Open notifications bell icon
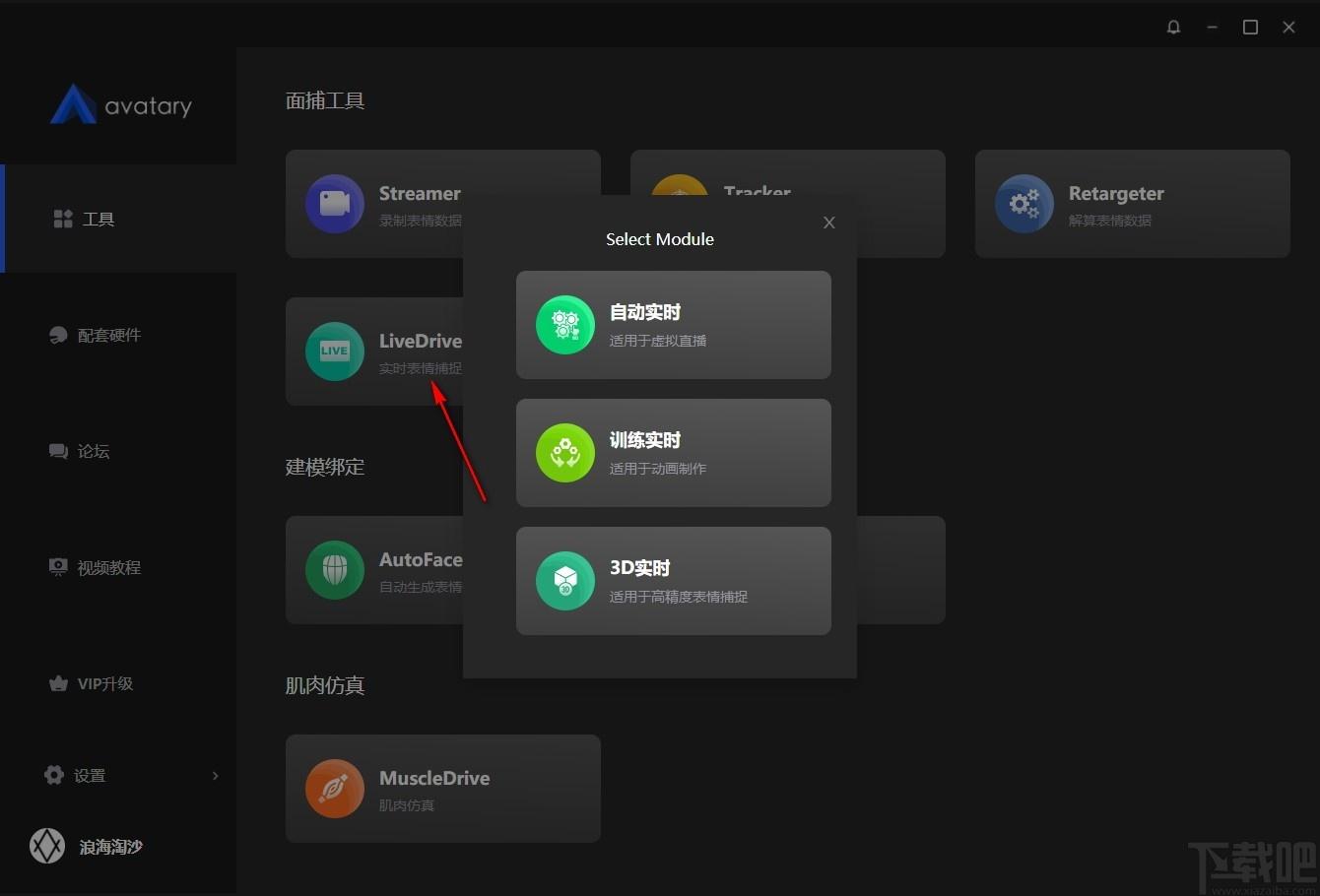The height and width of the screenshot is (896, 1320). point(1173,27)
